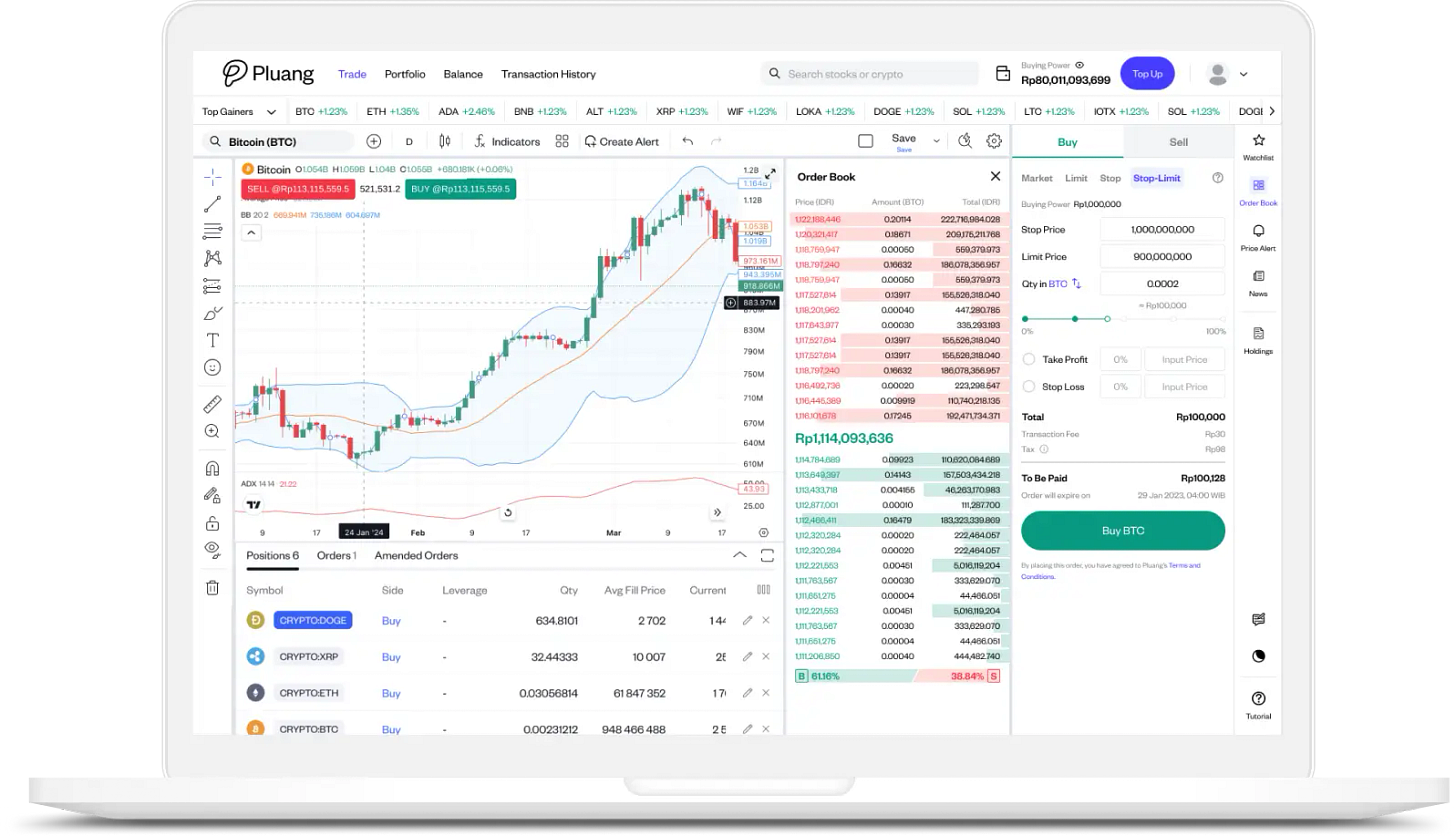The height and width of the screenshot is (836, 1456).
Task: Select the forecasting position tool
Action: click(x=212, y=286)
